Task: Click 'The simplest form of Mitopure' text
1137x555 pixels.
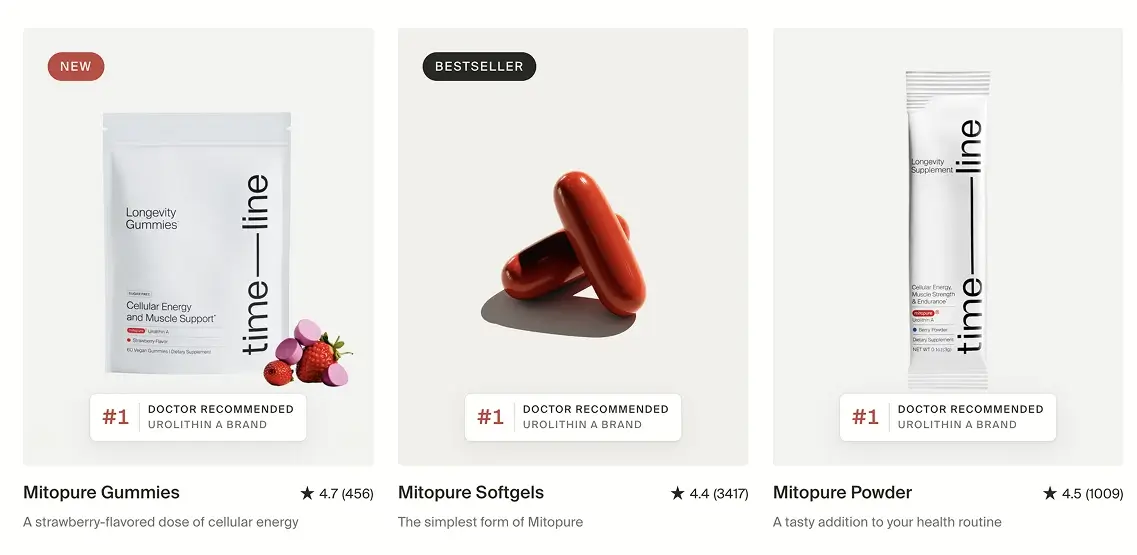Action: [490, 522]
